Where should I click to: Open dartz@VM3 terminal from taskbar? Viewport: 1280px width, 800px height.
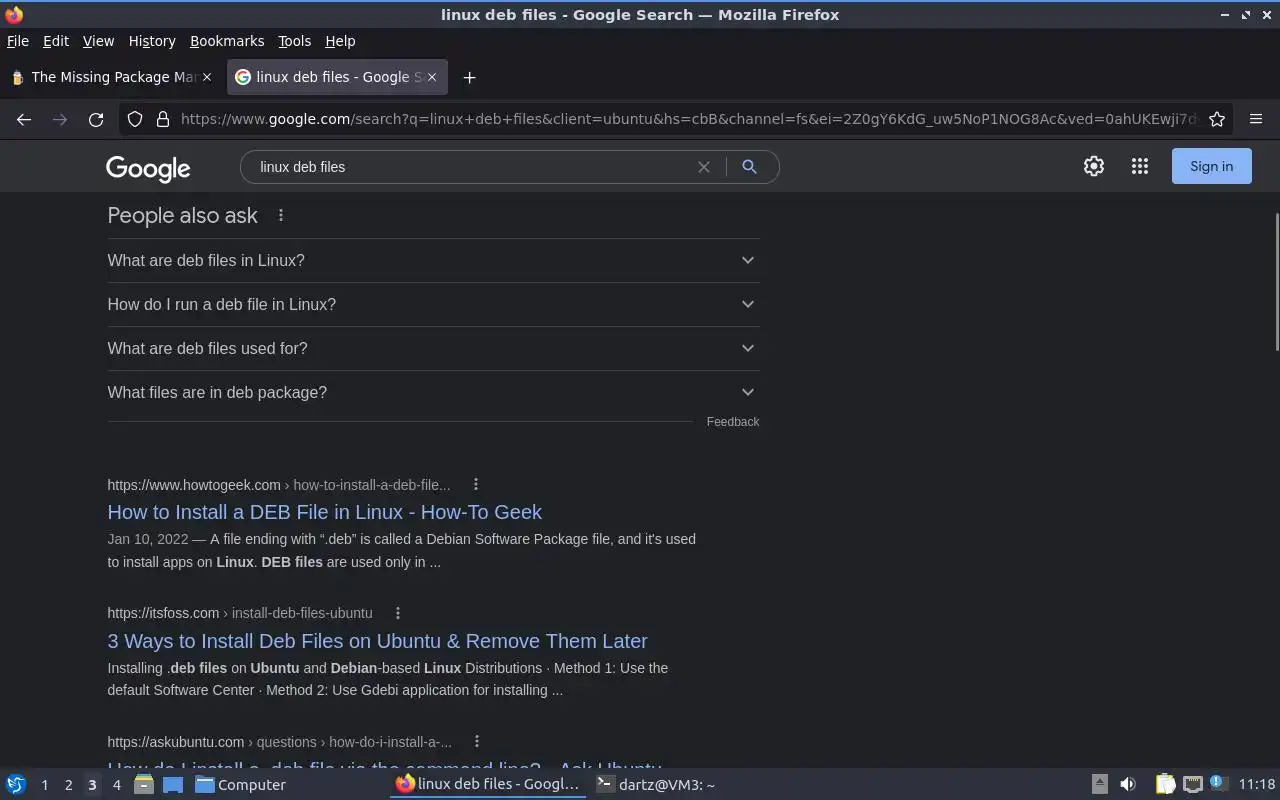(x=655, y=785)
